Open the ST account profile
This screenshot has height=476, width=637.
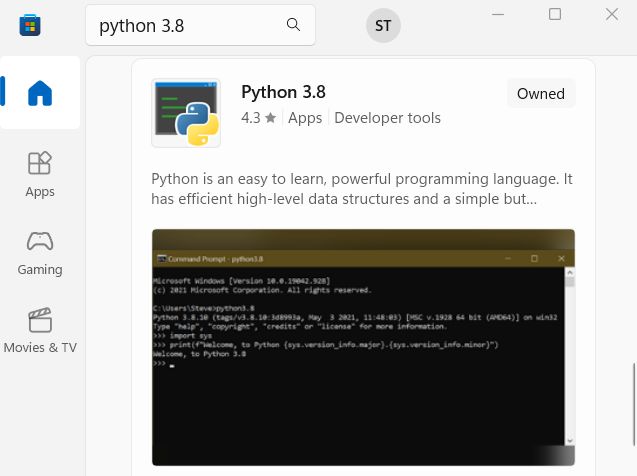tap(383, 25)
